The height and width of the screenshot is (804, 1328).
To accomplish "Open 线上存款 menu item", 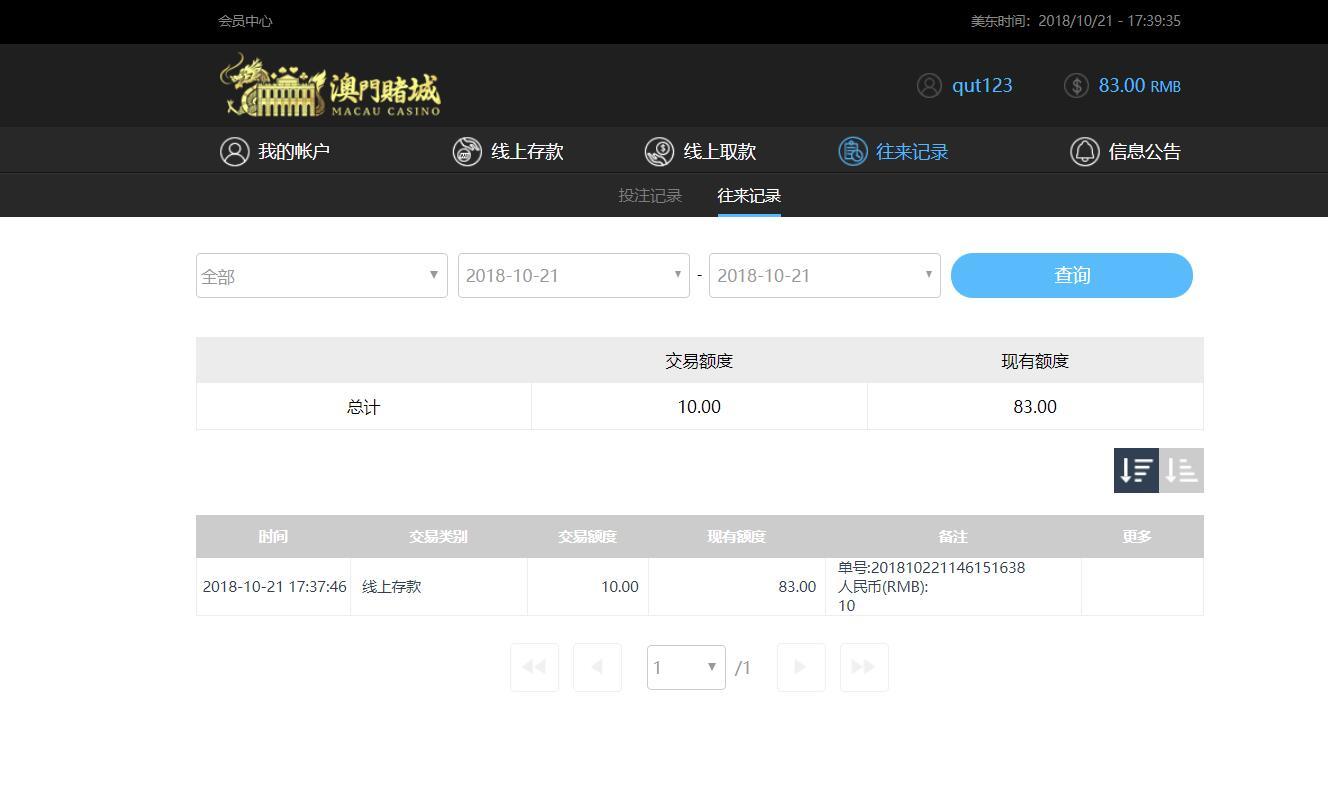I will [x=508, y=152].
